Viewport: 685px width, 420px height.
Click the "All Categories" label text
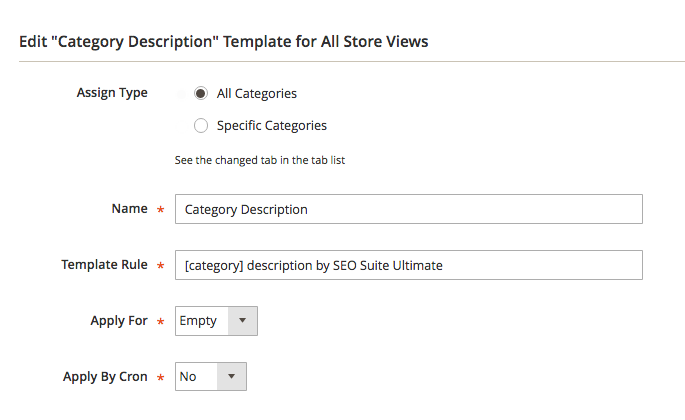click(256, 94)
